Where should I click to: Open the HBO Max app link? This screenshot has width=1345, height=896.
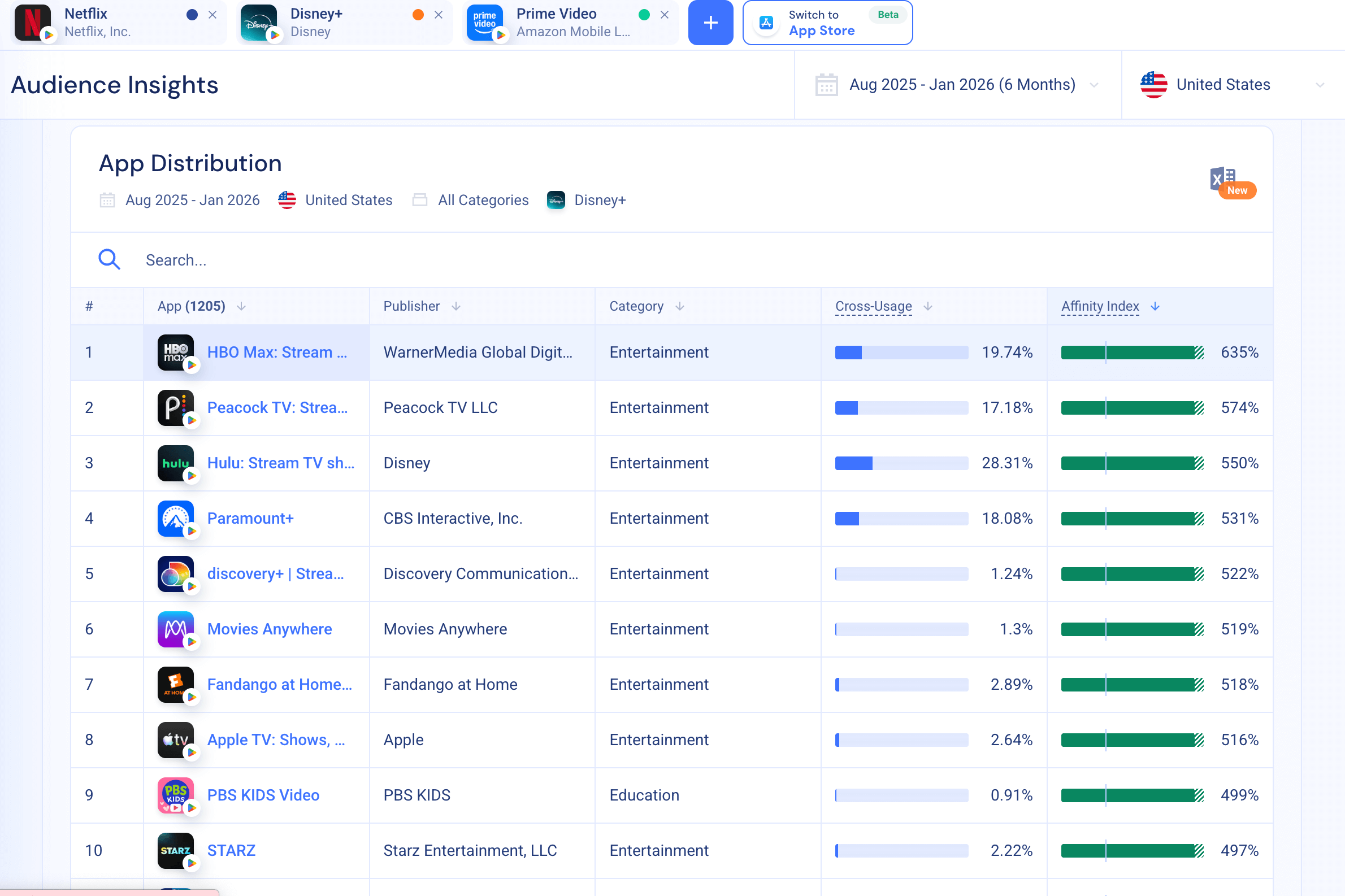277,352
